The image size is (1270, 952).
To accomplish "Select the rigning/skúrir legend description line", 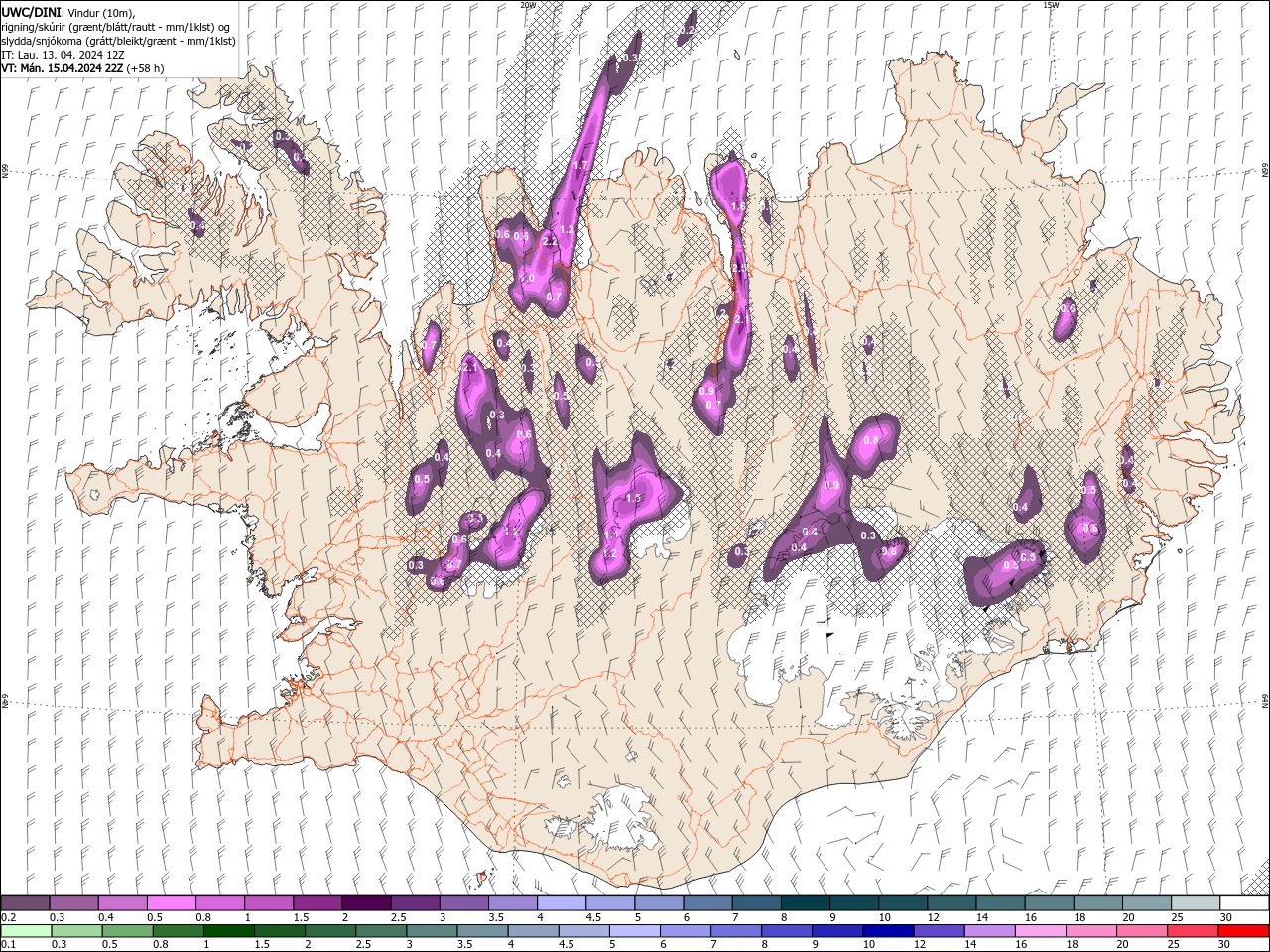I will pos(115,27).
